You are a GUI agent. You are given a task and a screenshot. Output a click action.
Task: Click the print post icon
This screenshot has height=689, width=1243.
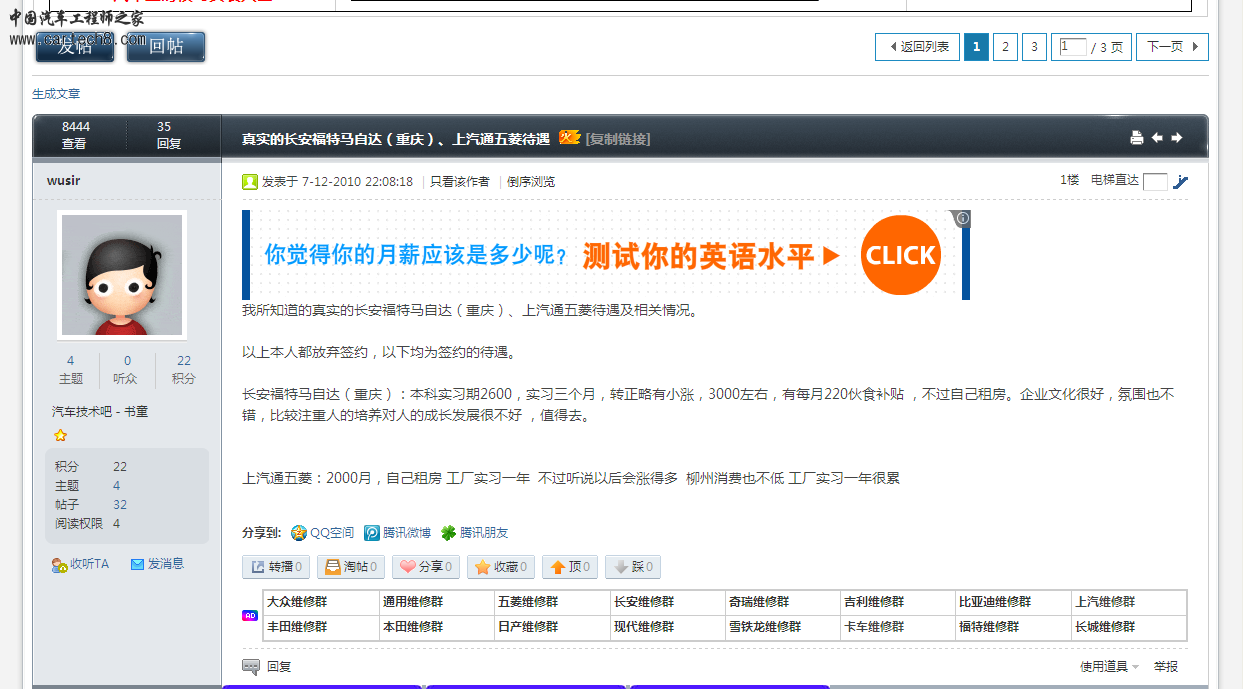click(x=1136, y=138)
